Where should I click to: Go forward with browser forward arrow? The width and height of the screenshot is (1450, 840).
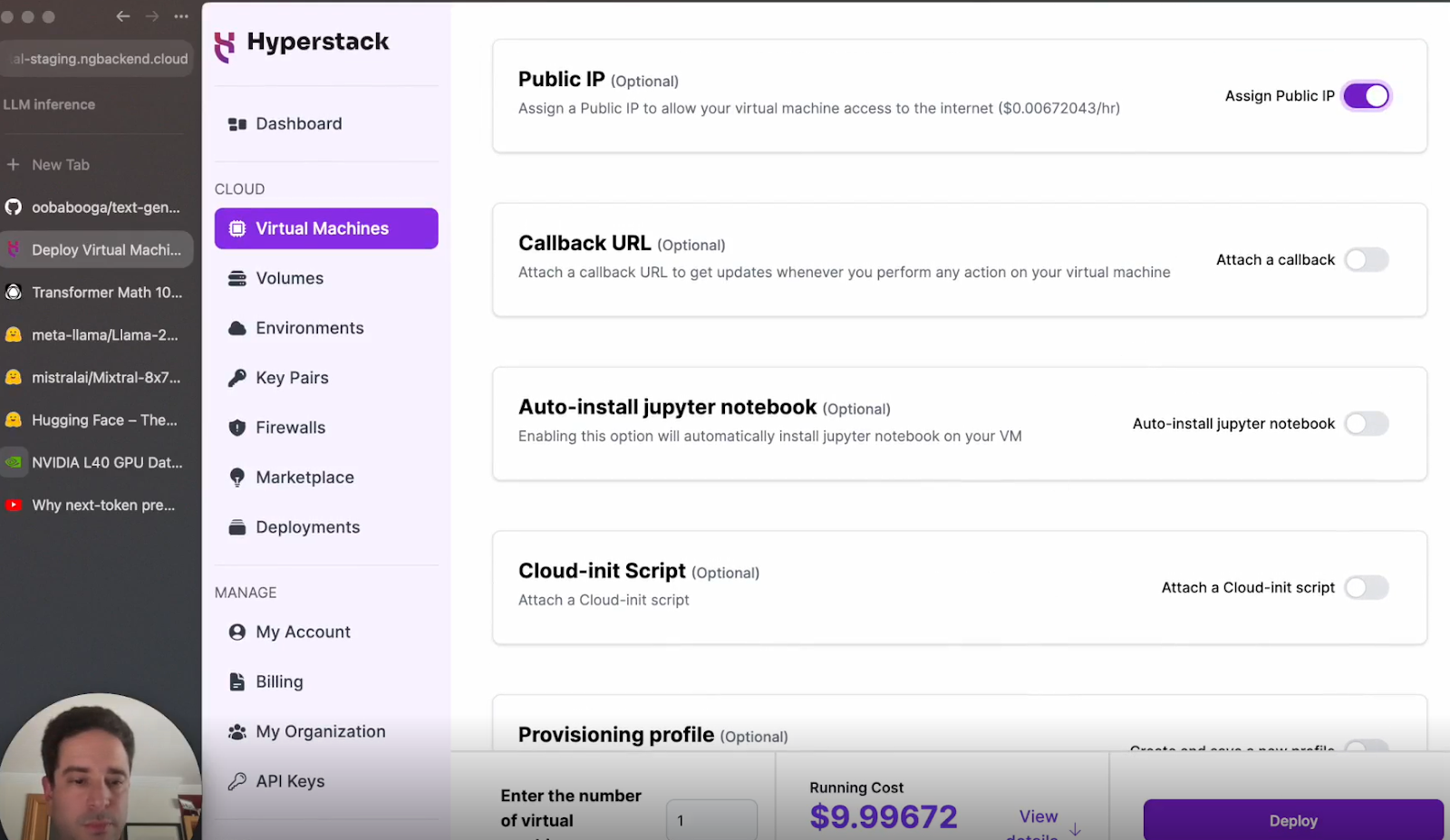click(x=152, y=16)
